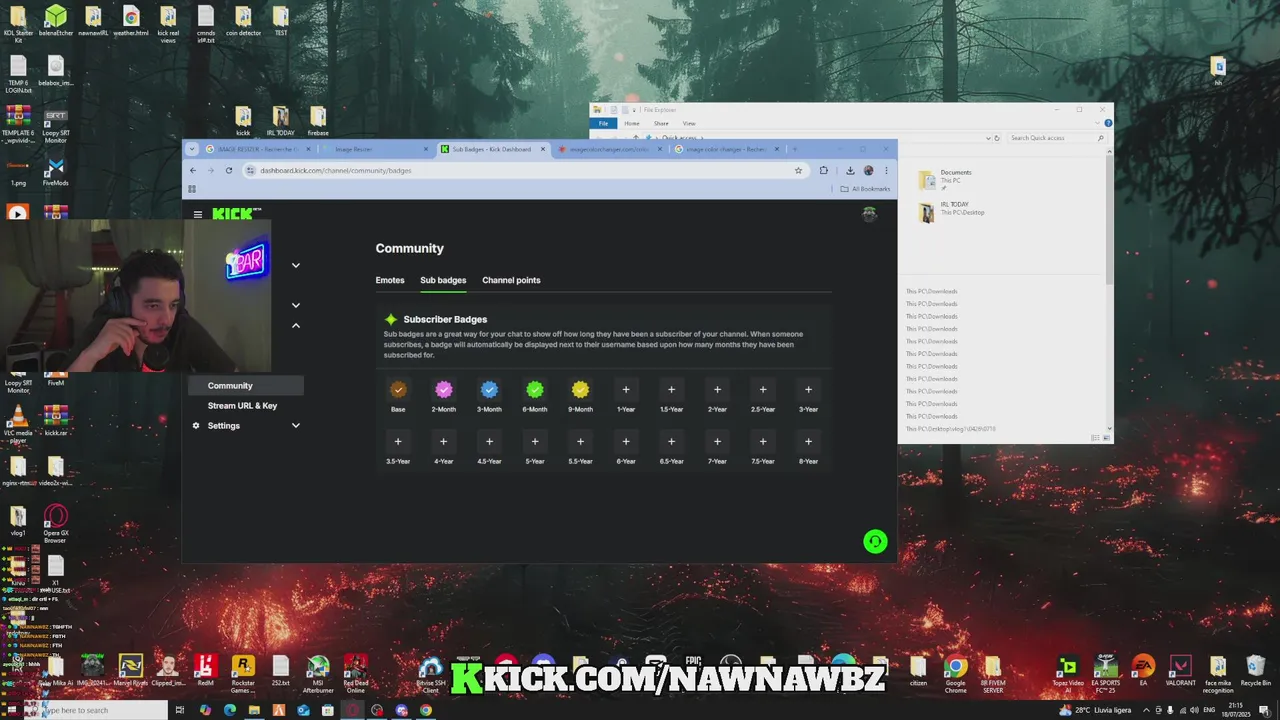The width and height of the screenshot is (1280, 720).
Task: Add a badge for 4-Year
Action: (444, 441)
